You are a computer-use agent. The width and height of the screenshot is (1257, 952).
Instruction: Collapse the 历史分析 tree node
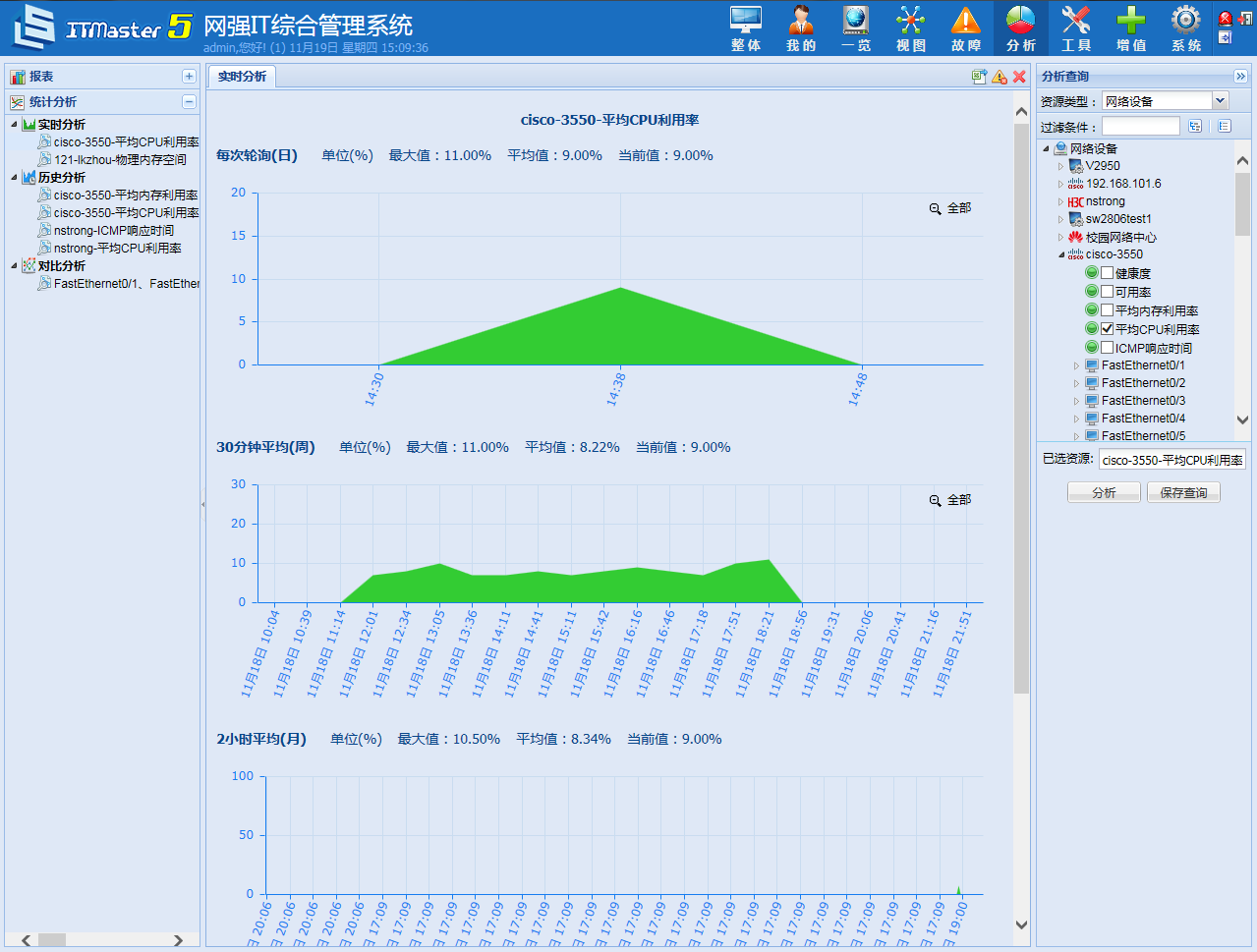point(15,178)
